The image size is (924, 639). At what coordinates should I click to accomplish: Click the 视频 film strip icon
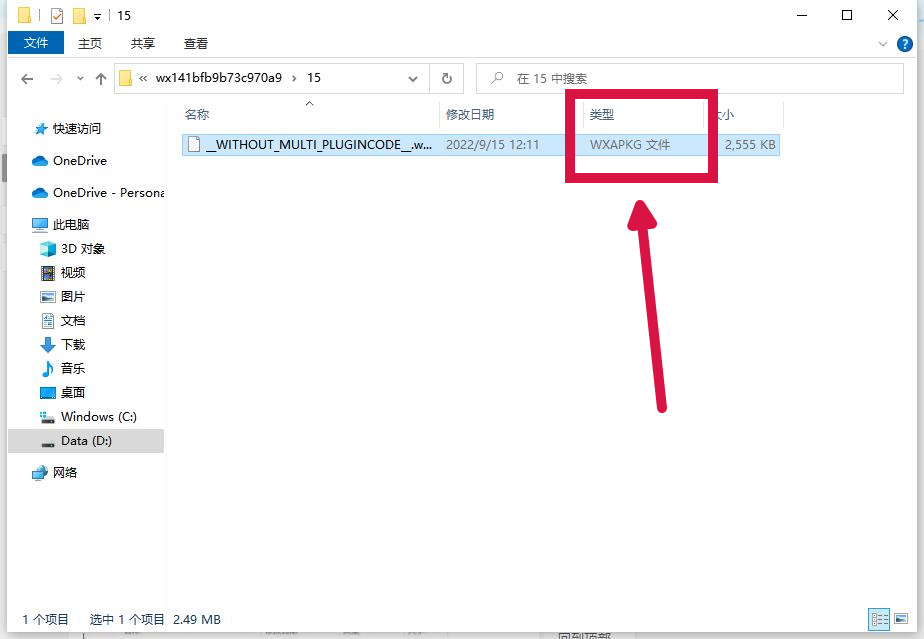tap(48, 273)
